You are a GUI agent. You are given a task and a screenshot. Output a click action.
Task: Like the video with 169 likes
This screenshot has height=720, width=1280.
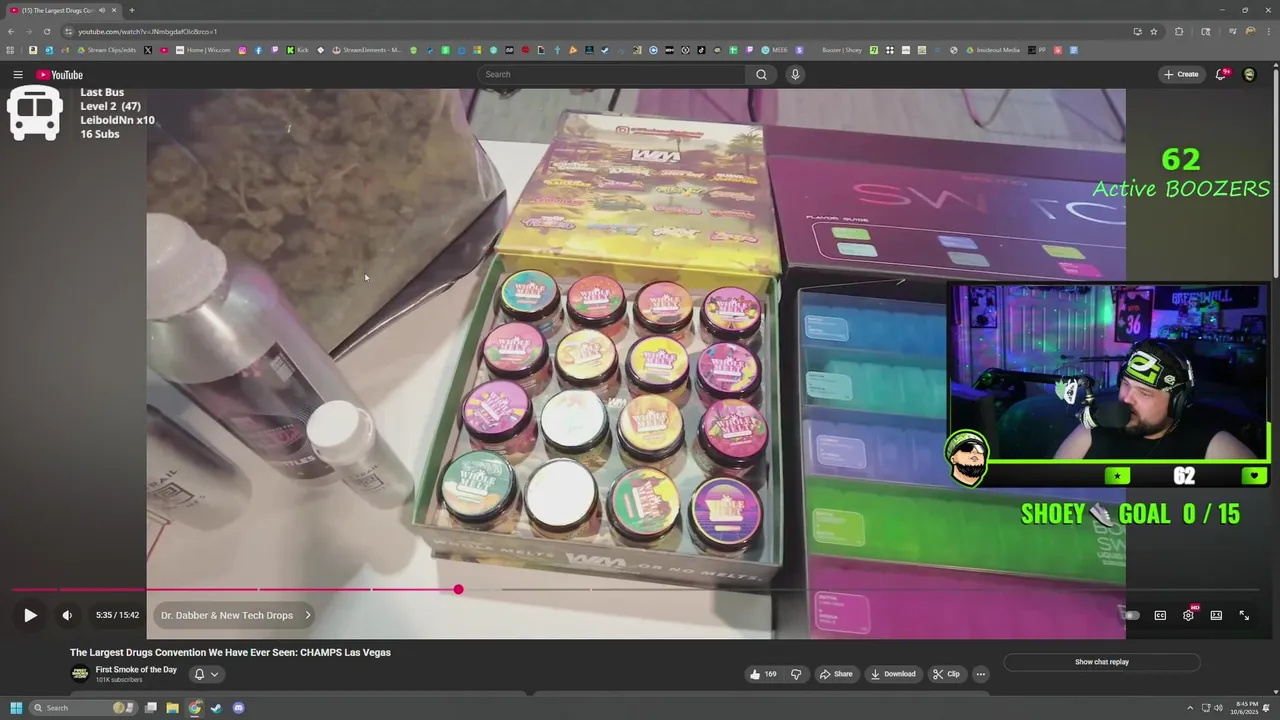point(763,674)
